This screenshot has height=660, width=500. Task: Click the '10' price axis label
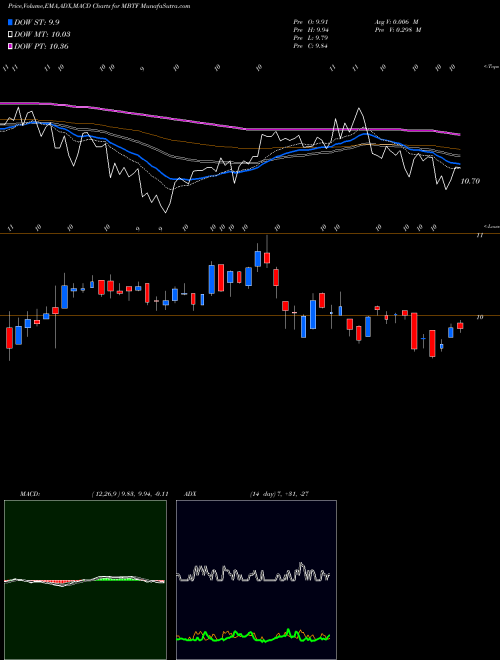coord(479,317)
